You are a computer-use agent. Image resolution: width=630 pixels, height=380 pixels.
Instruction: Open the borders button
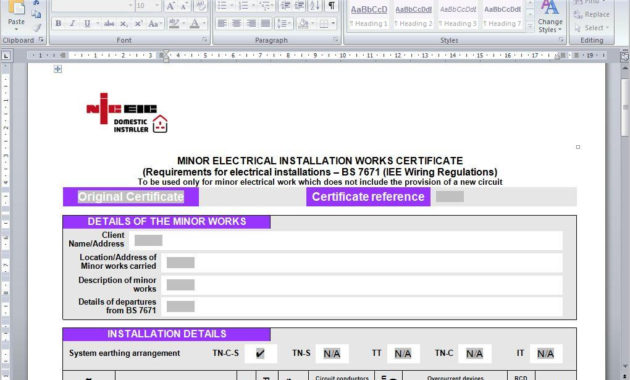[x=324, y=24]
